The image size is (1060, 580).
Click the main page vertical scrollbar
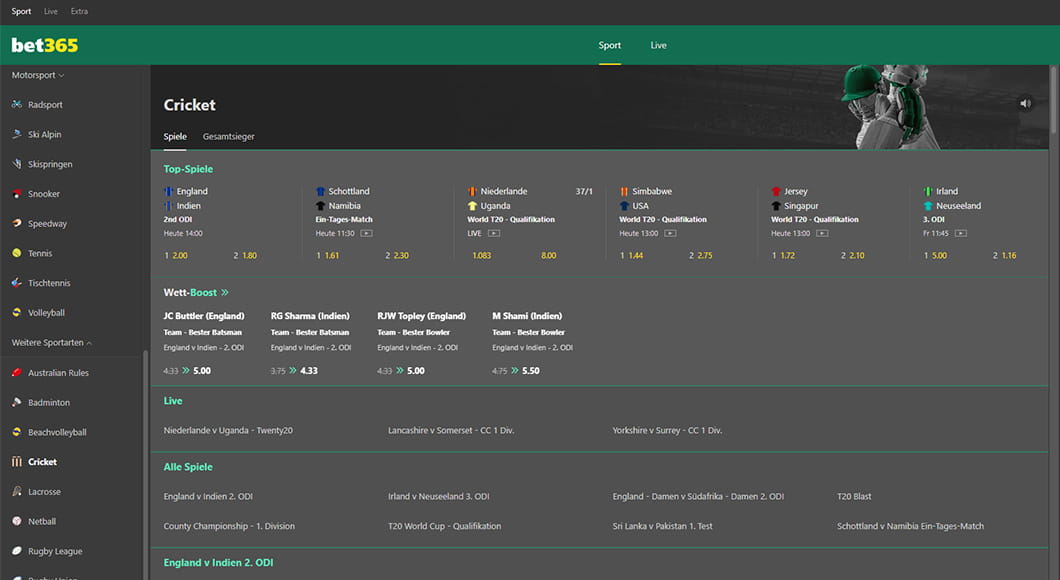pos(1053,100)
